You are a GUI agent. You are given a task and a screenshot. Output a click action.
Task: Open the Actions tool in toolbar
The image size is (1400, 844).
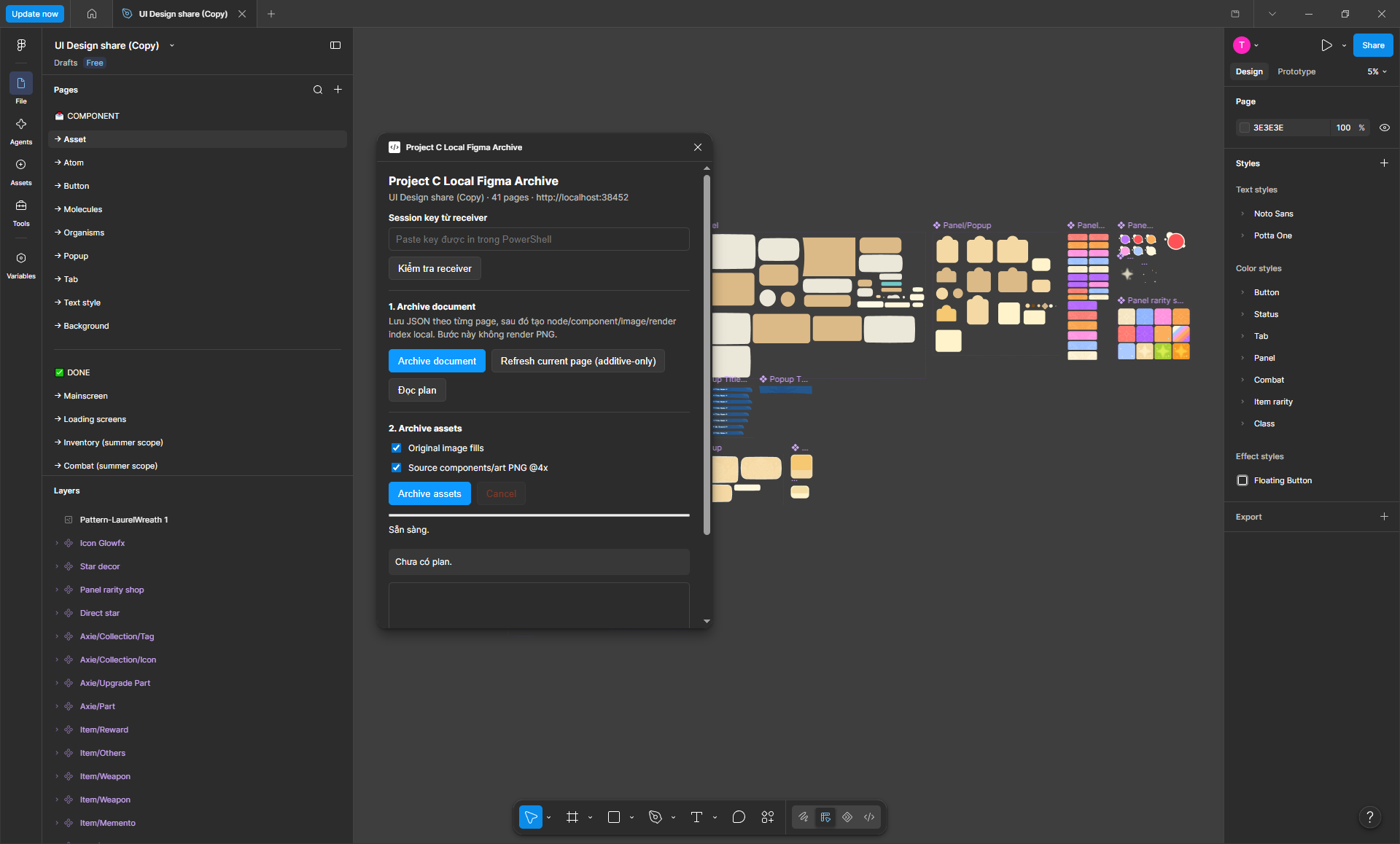[x=768, y=817]
